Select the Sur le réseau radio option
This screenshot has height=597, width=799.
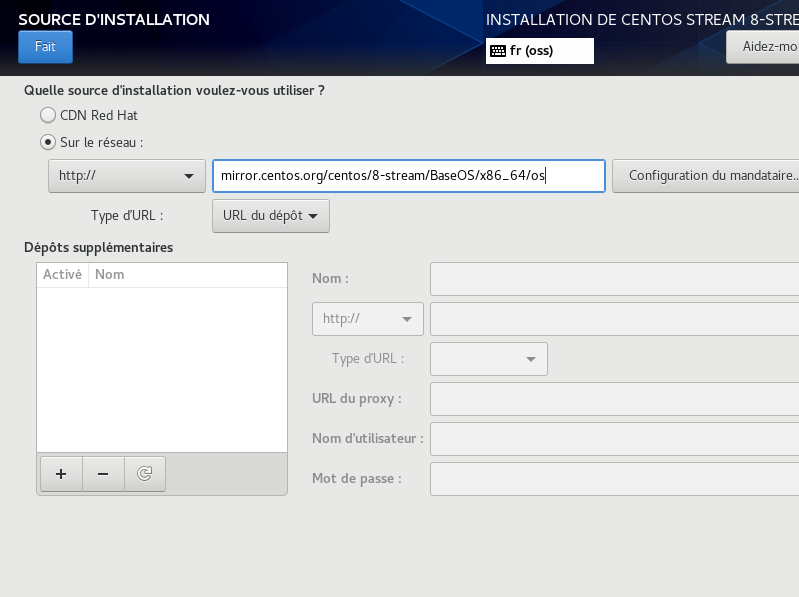point(47,142)
